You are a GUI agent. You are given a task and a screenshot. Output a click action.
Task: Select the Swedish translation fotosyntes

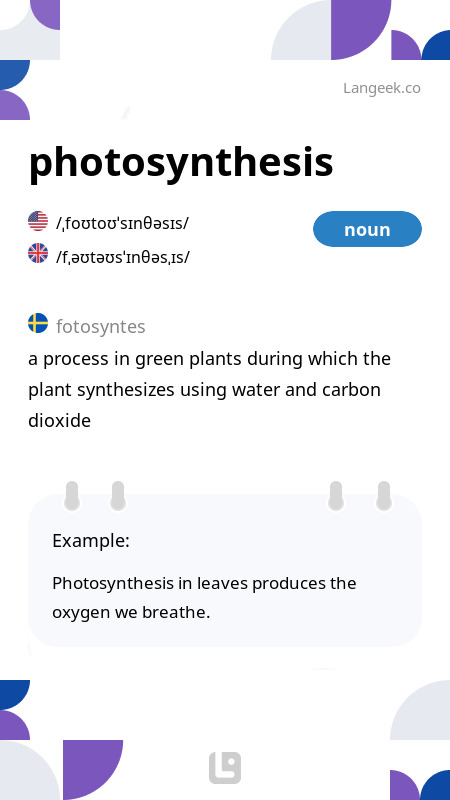(x=101, y=327)
